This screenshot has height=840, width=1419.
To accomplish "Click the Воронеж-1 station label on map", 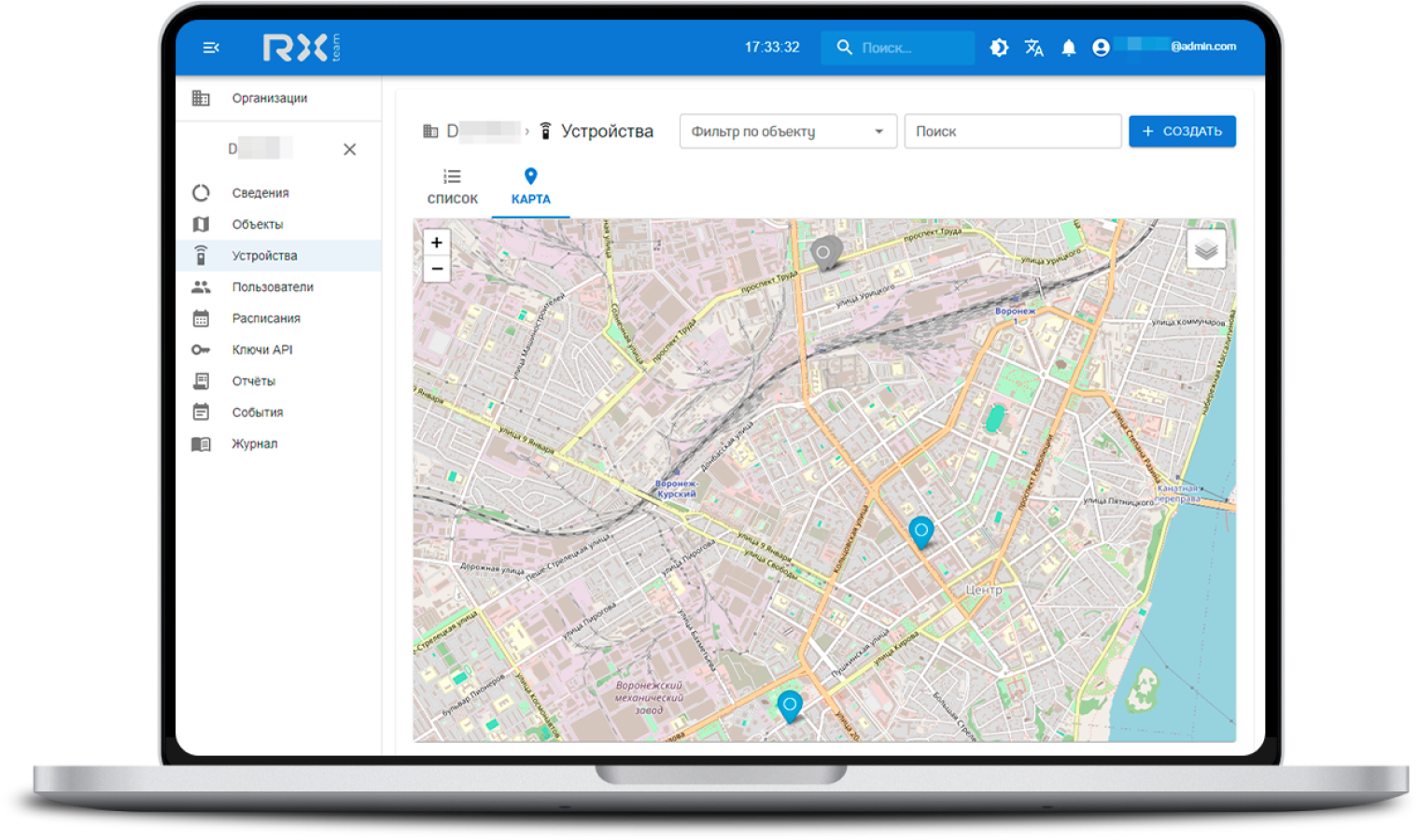I will (x=1016, y=315).
